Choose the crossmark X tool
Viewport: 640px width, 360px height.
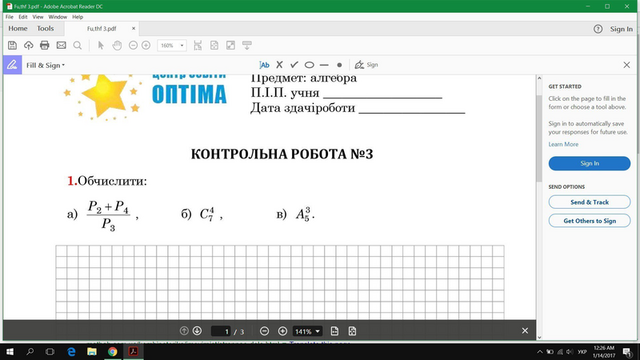(x=279, y=65)
